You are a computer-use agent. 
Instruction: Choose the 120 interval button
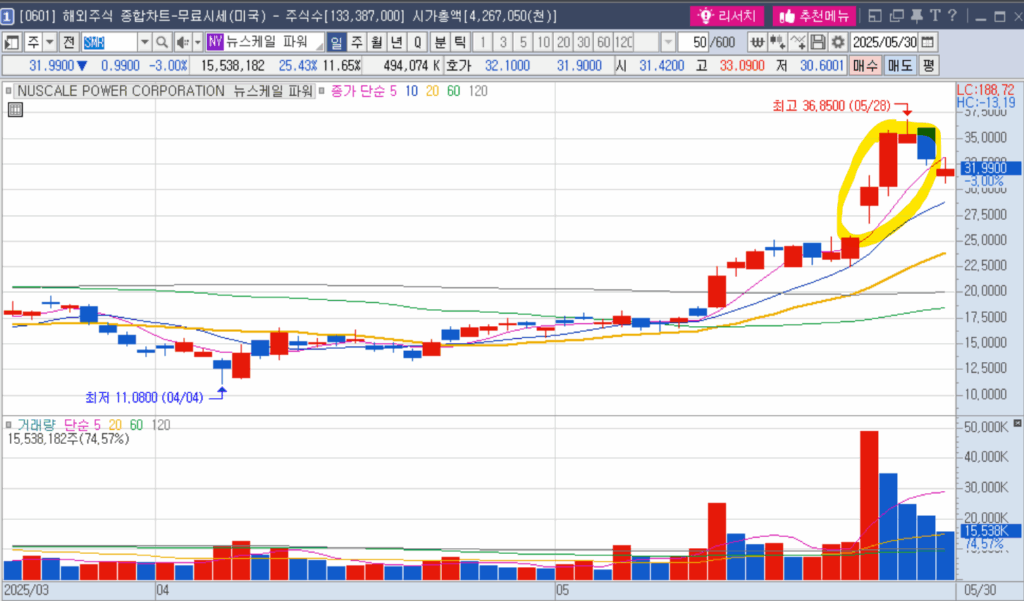point(624,42)
